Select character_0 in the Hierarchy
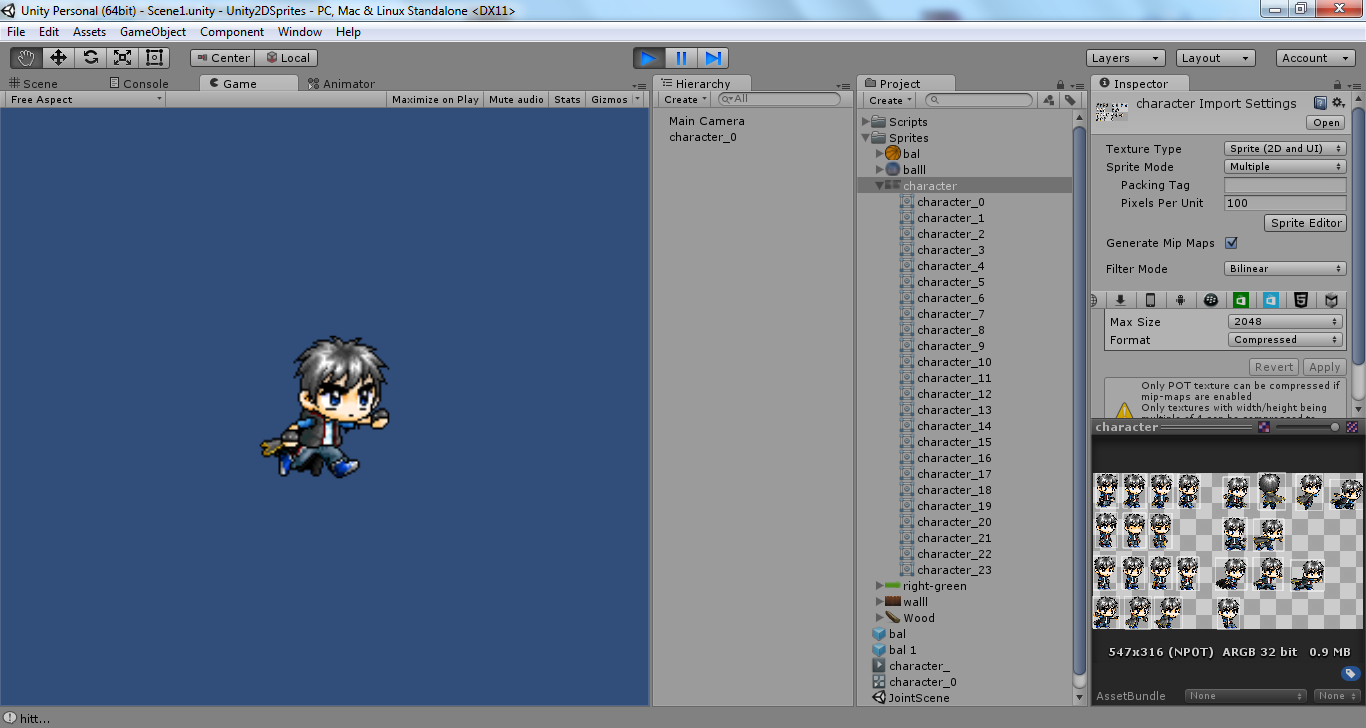The width and height of the screenshot is (1366, 728). (703, 137)
